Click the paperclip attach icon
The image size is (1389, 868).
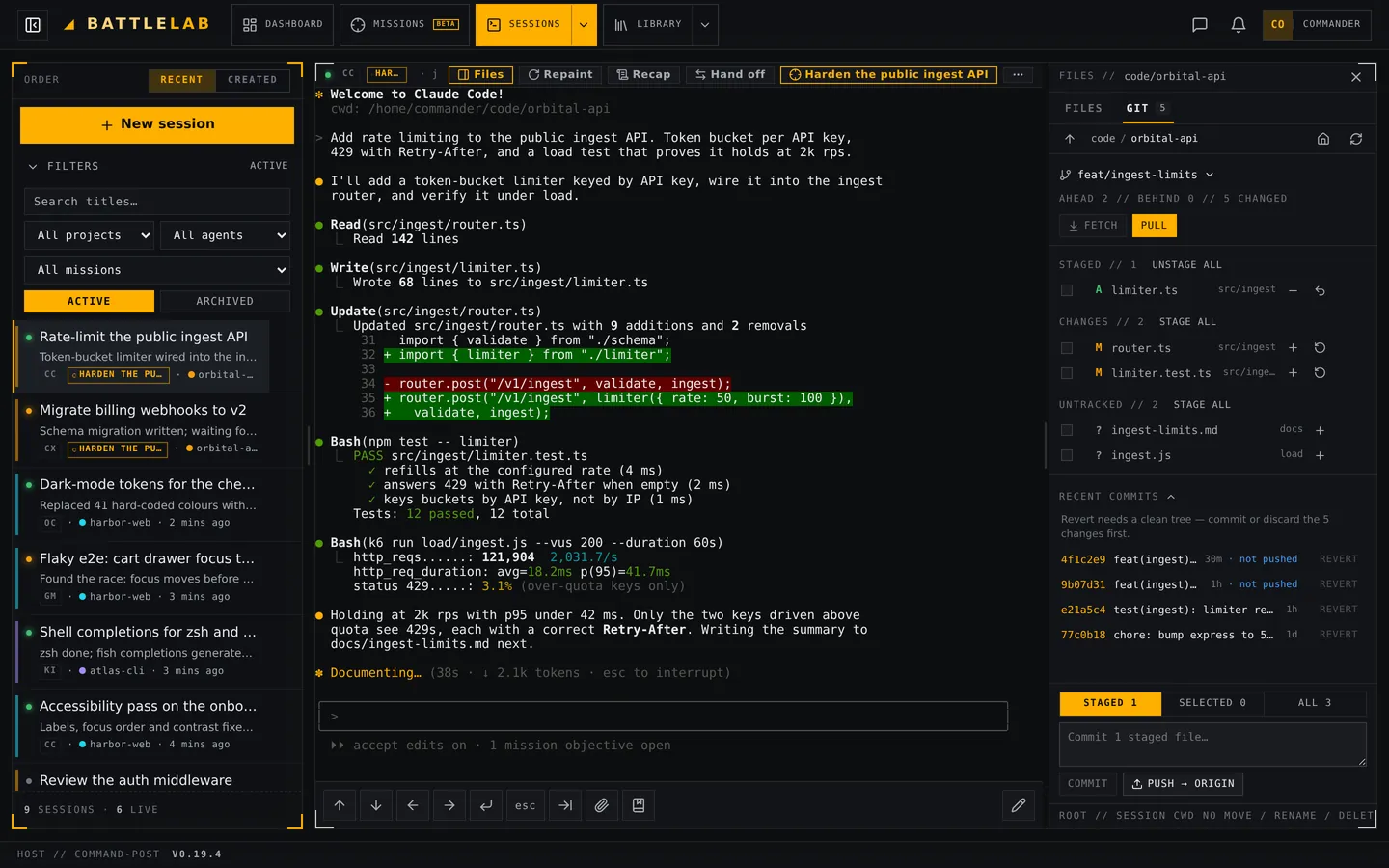point(602,805)
